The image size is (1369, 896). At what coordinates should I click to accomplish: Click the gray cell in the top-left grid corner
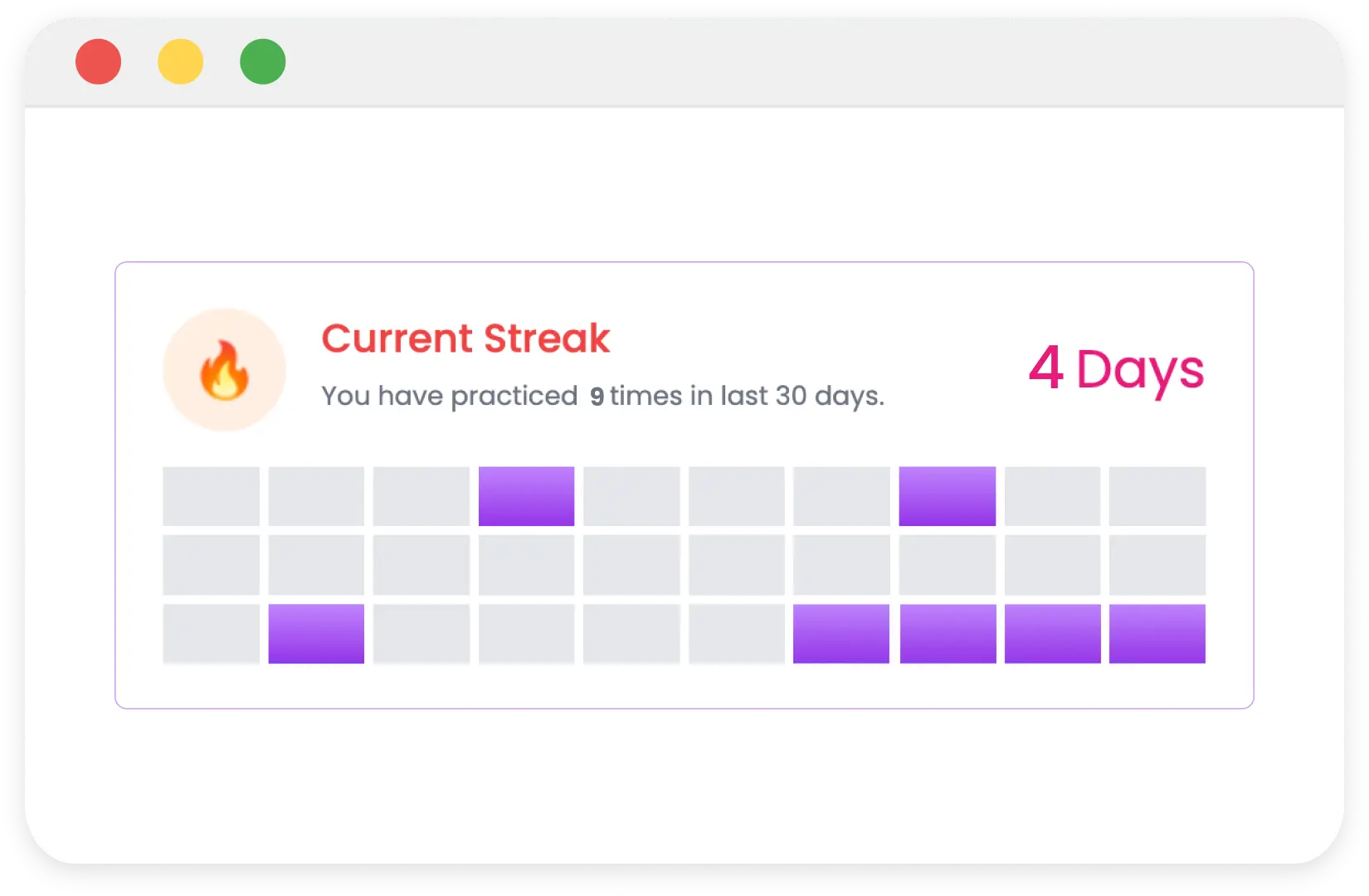coord(212,496)
